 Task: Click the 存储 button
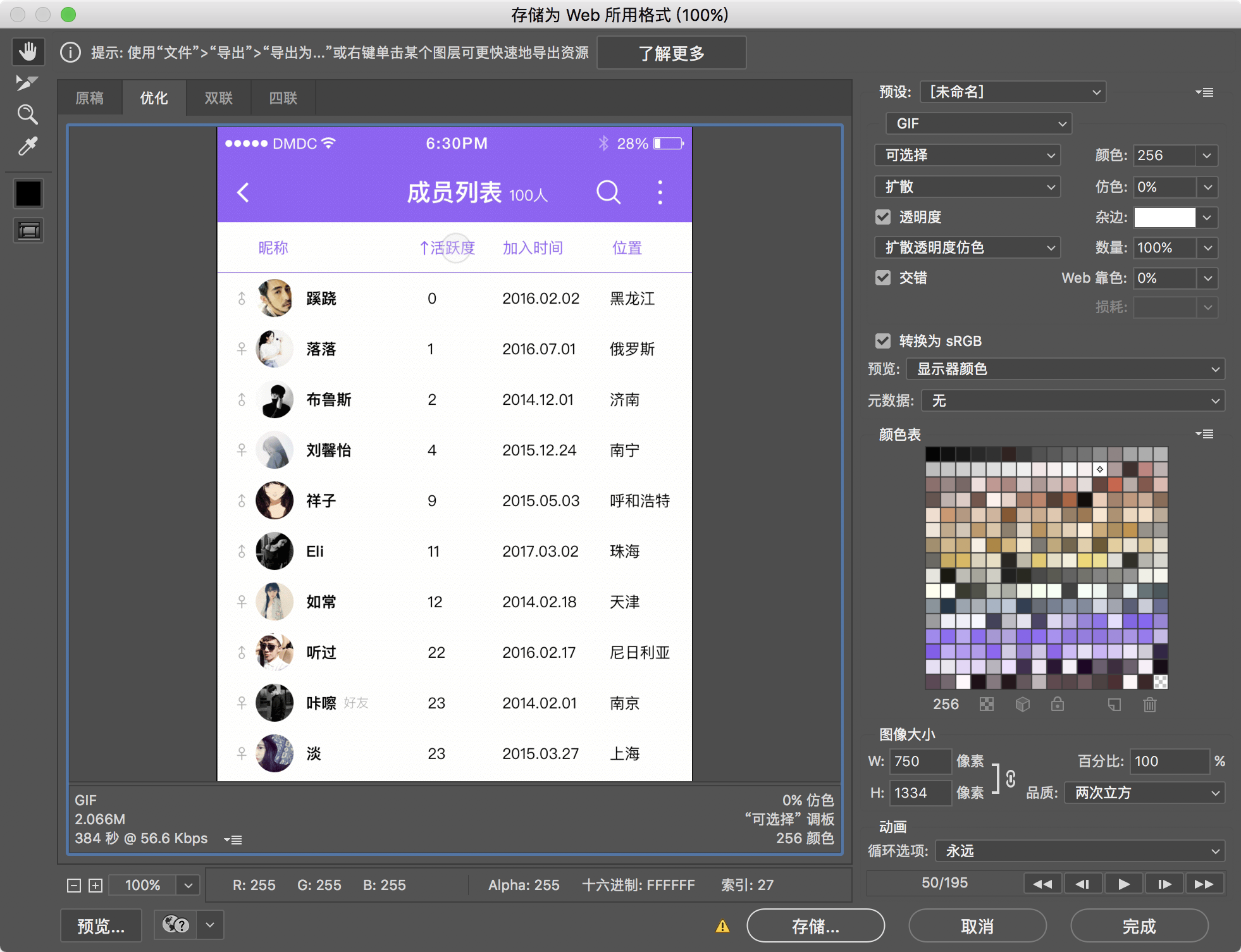click(815, 925)
